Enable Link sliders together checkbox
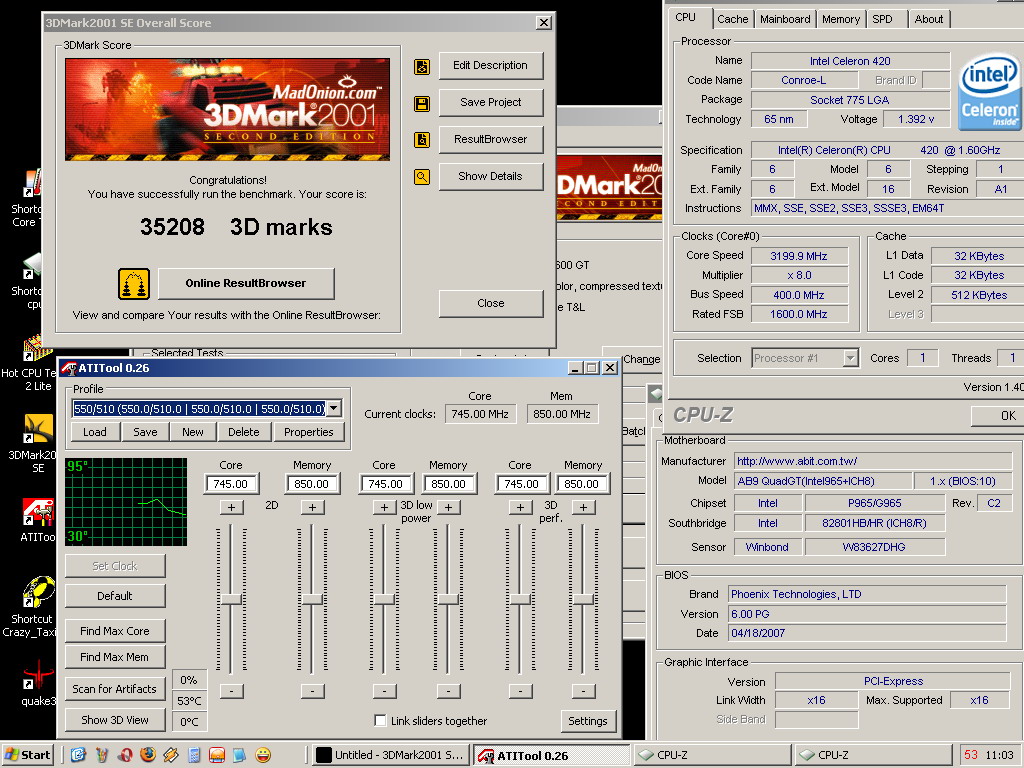Viewport: 1024px width, 768px height. click(380, 720)
